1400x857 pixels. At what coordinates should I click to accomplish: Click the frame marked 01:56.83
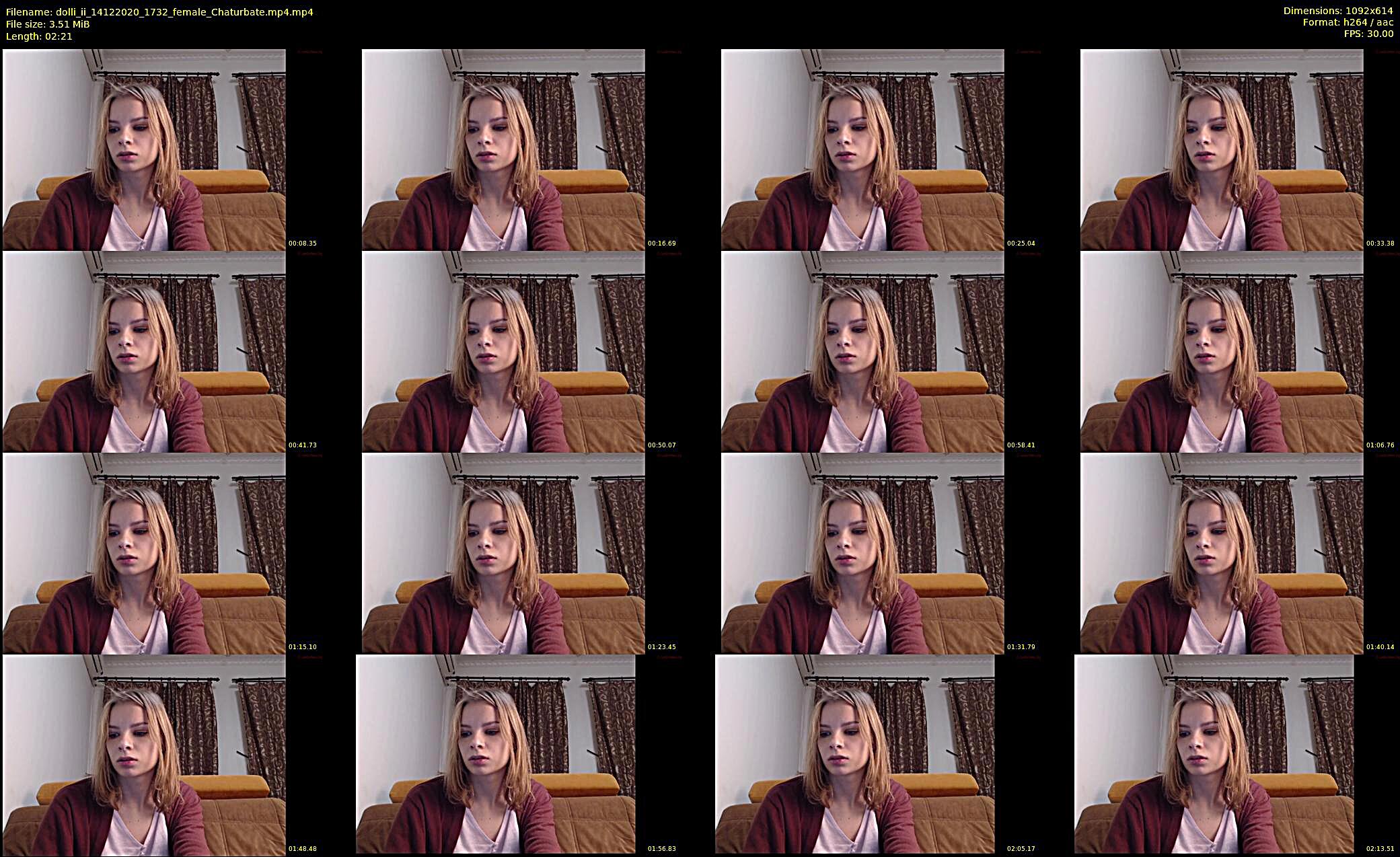pyautogui.click(x=496, y=755)
